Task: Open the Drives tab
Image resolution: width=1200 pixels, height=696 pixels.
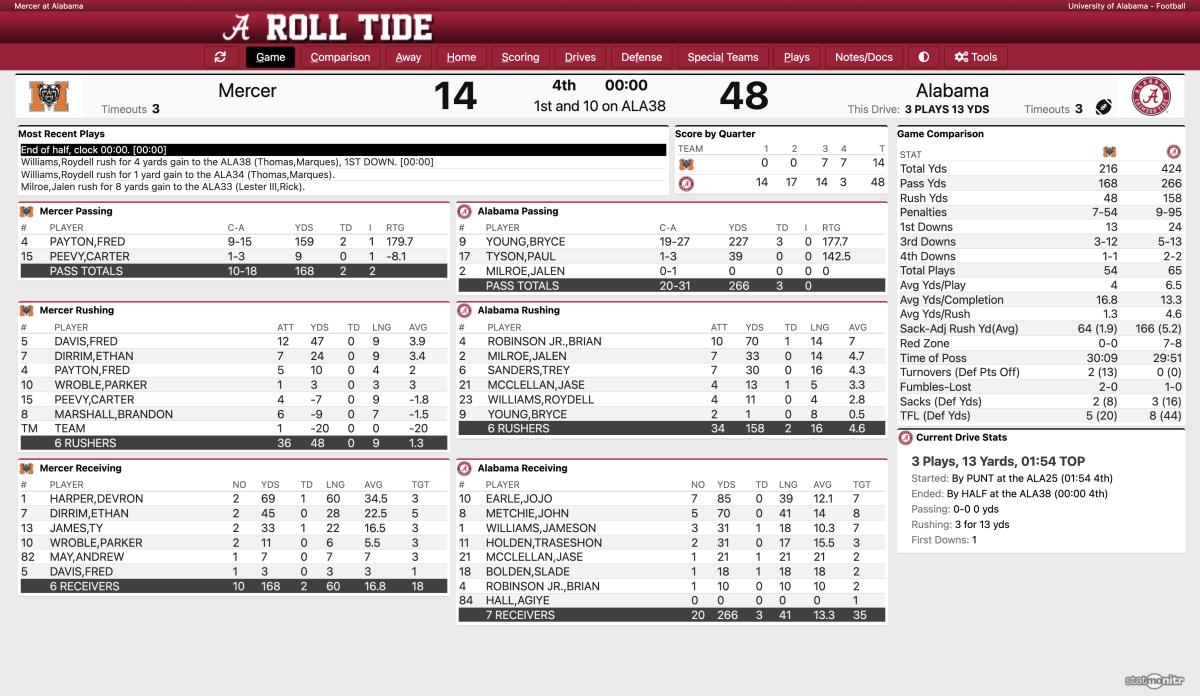Action: [580, 57]
